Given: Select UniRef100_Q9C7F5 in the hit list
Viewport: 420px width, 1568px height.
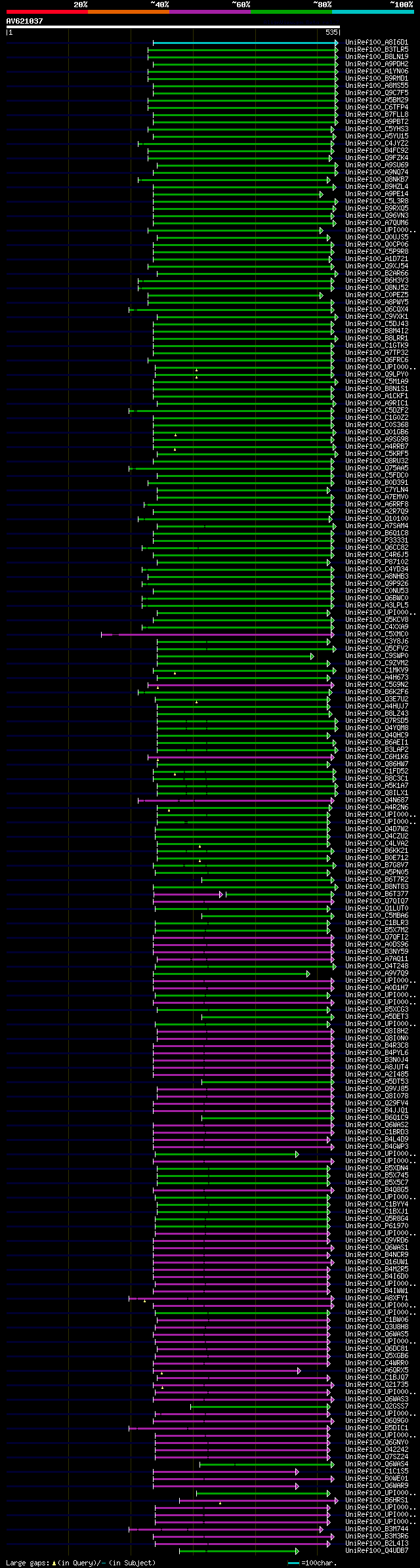Looking at the screenshot, I should point(377,93).
